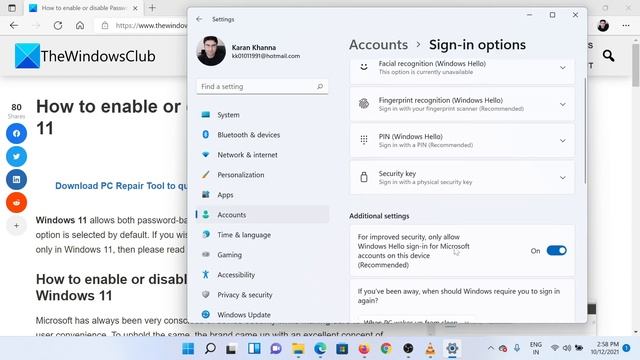Click the Accessibility person icon in sidebar
Viewport: 640px width, 360px height.
206,275
